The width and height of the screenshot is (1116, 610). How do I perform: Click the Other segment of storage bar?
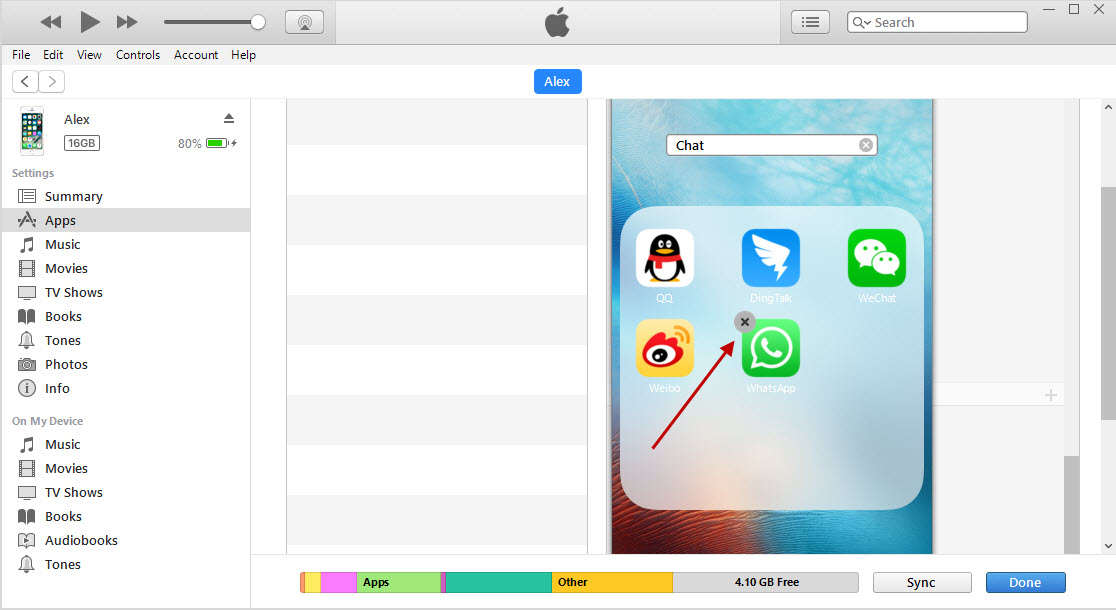click(612, 582)
